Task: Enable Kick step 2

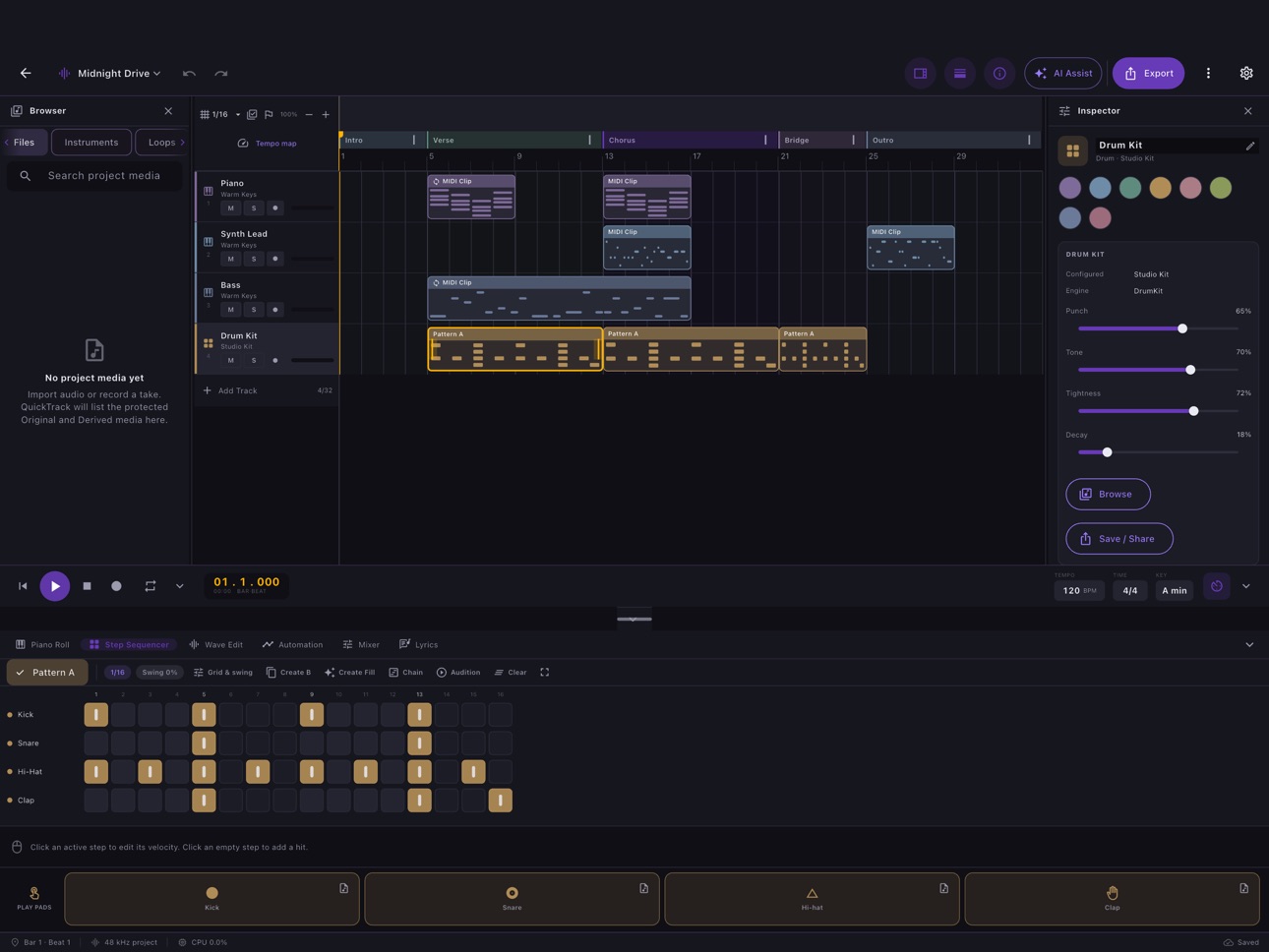Action: coord(123,715)
